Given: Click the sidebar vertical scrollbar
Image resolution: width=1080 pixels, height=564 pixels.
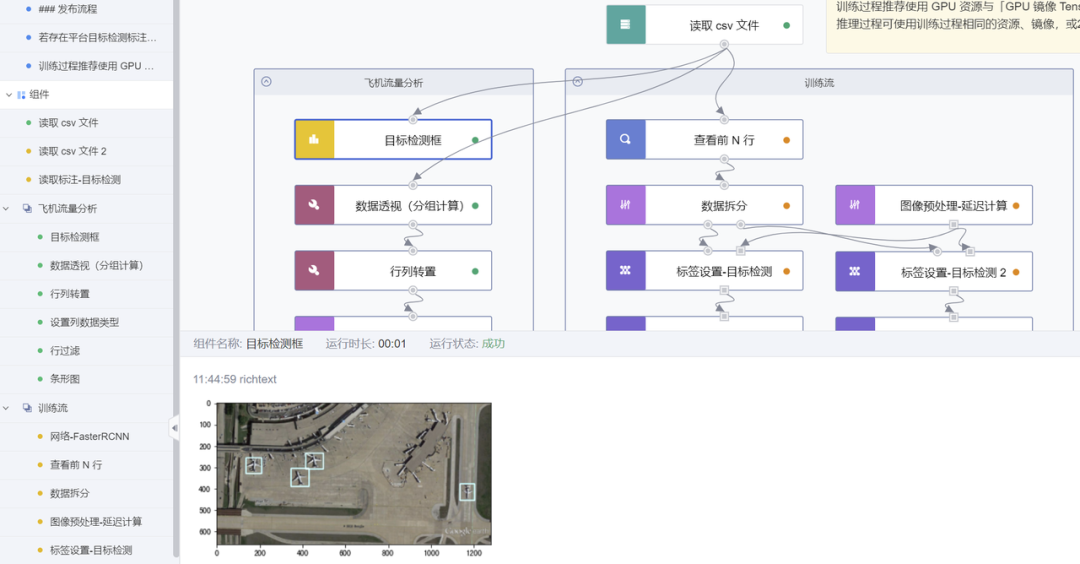Looking at the screenshot, I should 176,275.
